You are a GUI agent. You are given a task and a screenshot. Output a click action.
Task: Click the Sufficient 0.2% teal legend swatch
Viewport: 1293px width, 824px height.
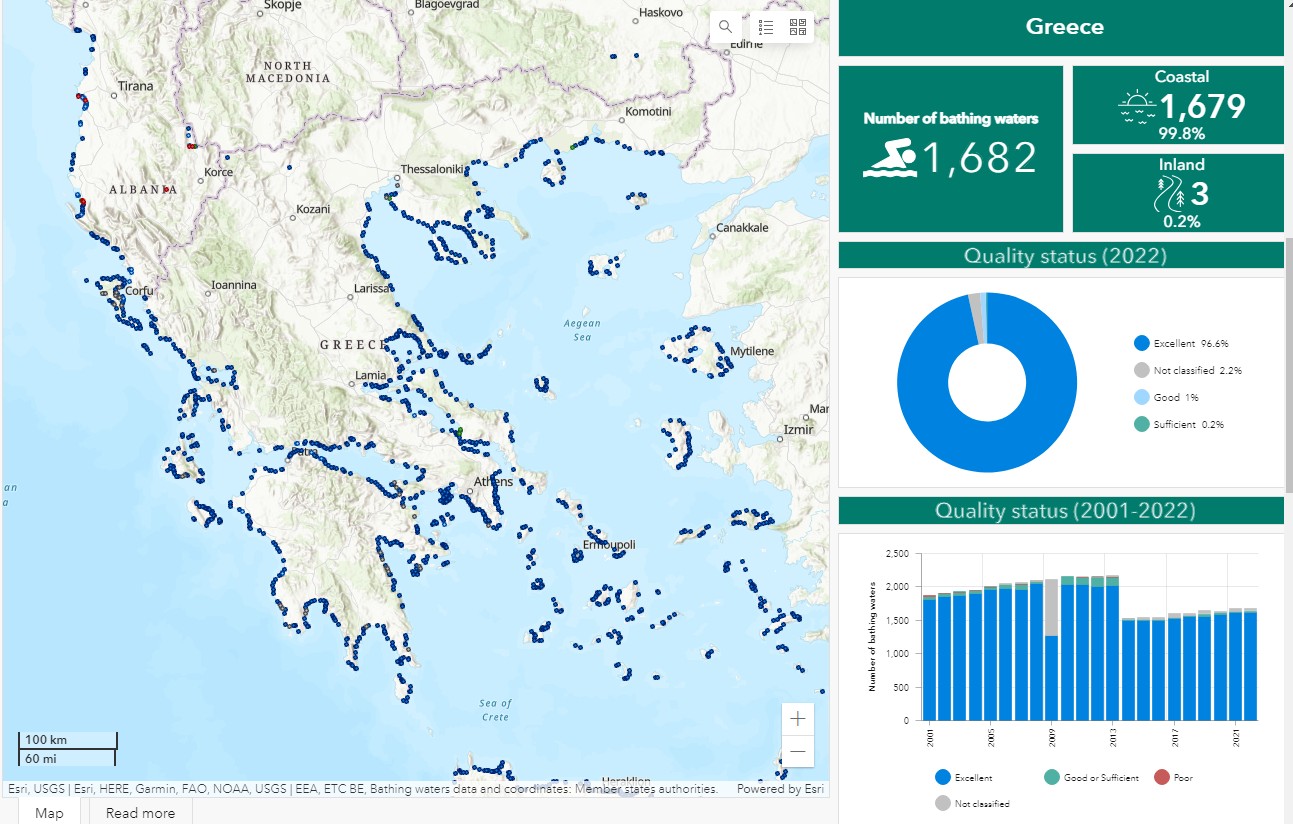(x=1142, y=424)
